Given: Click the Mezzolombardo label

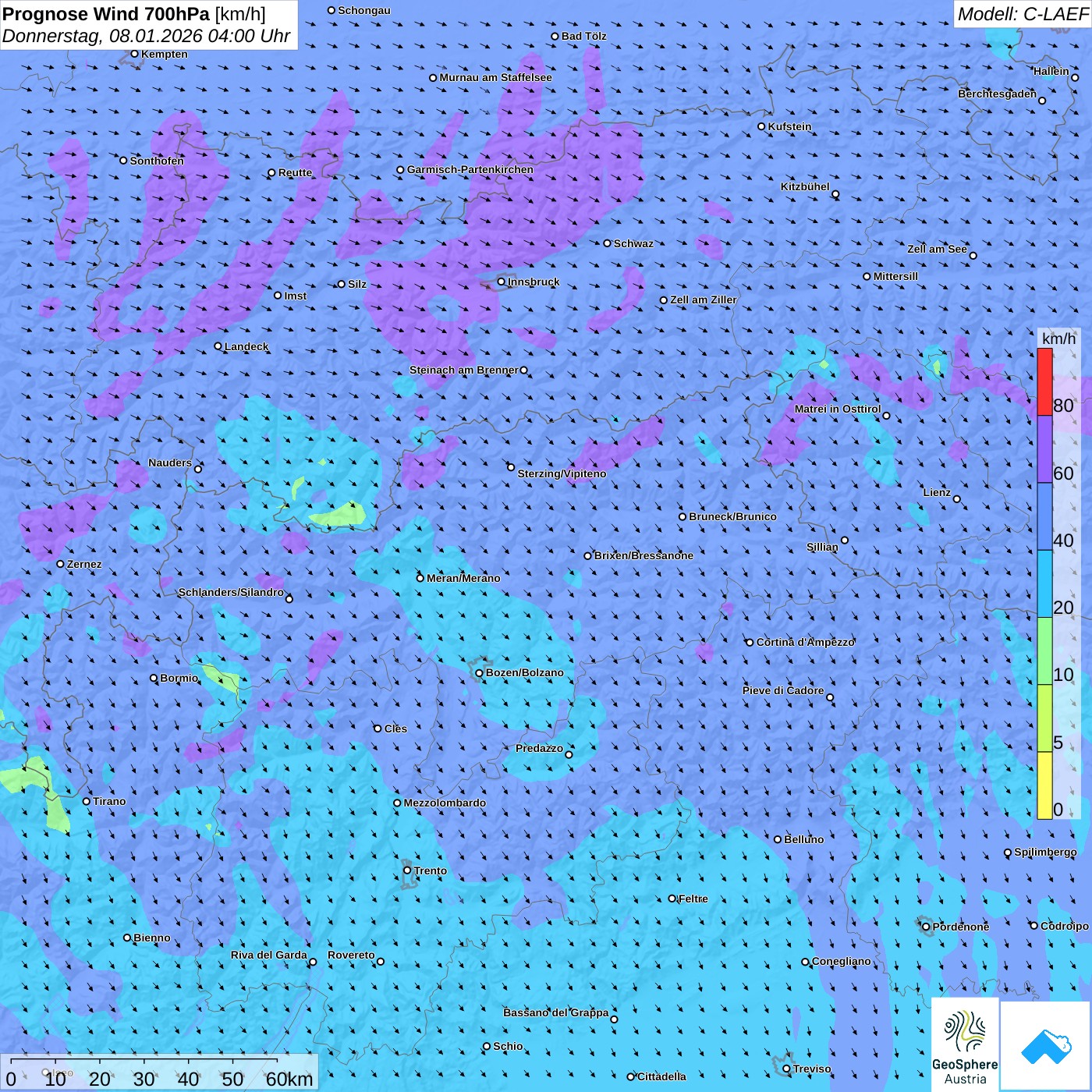Looking at the screenshot, I should 445,803.
